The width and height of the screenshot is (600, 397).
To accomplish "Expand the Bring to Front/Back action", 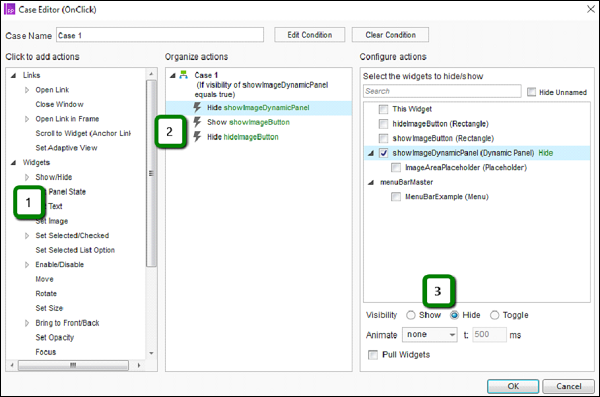I will (x=27, y=323).
